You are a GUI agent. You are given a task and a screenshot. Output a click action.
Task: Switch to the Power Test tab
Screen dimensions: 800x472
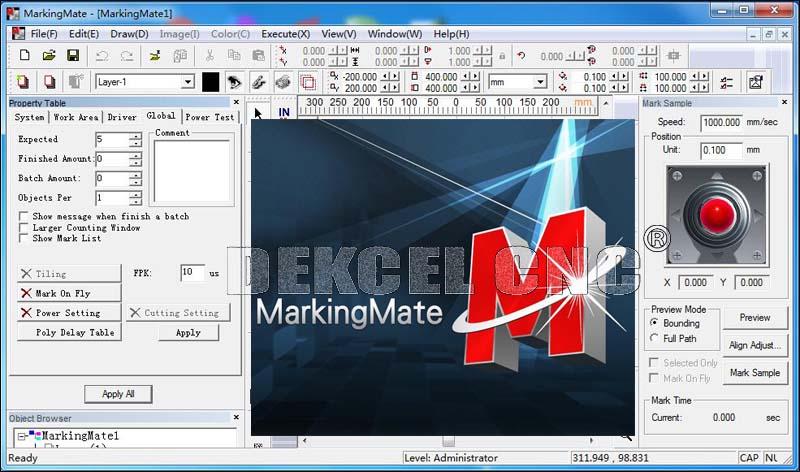[x=210, y=117]
